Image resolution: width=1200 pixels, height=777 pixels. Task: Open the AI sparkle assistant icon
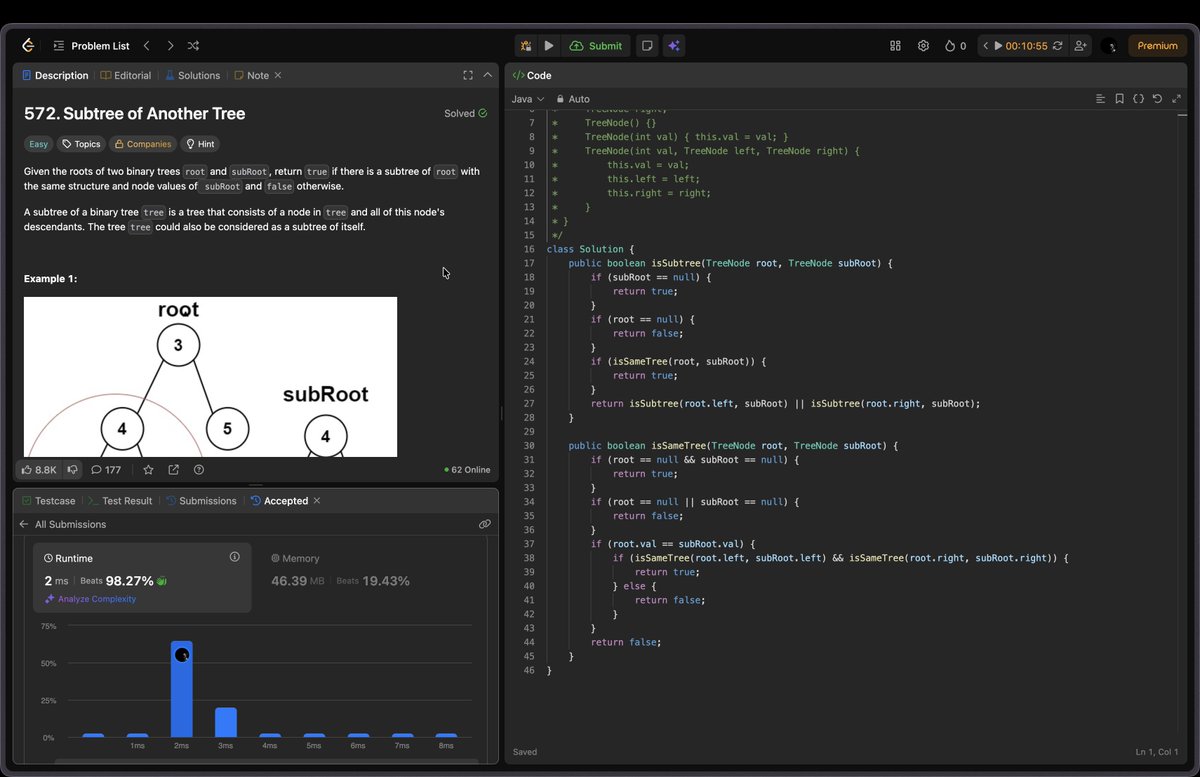[674, 46]
